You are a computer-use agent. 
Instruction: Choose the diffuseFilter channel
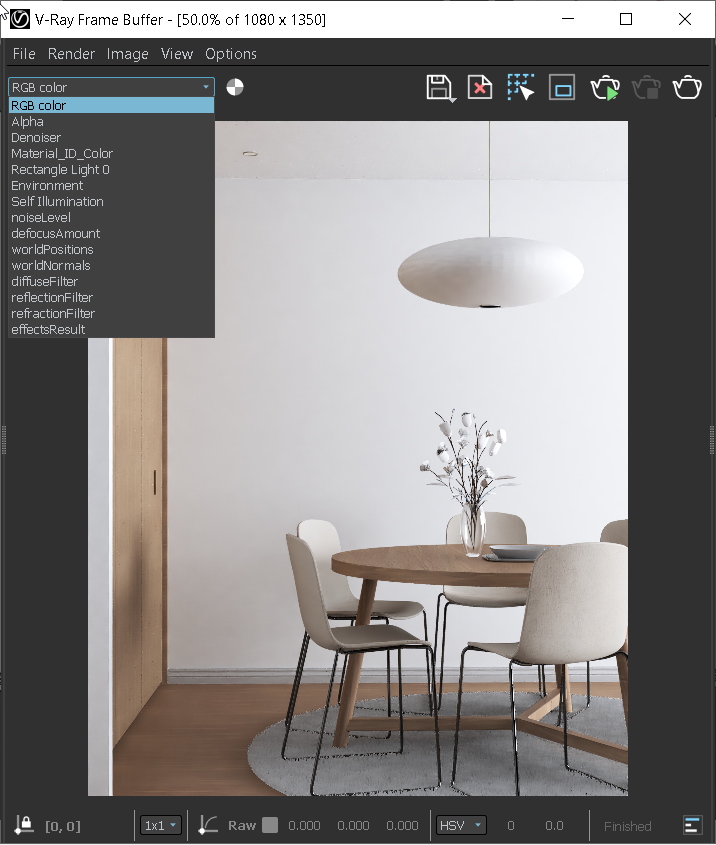point(112,281)
